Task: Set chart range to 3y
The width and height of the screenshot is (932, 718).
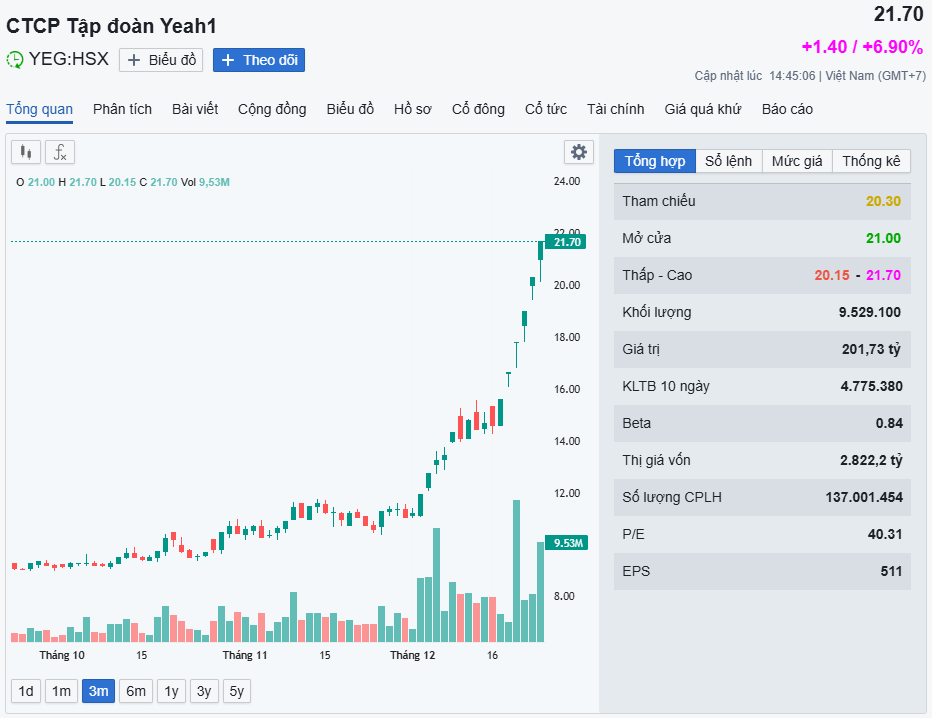Action: [x=204, y=691]
